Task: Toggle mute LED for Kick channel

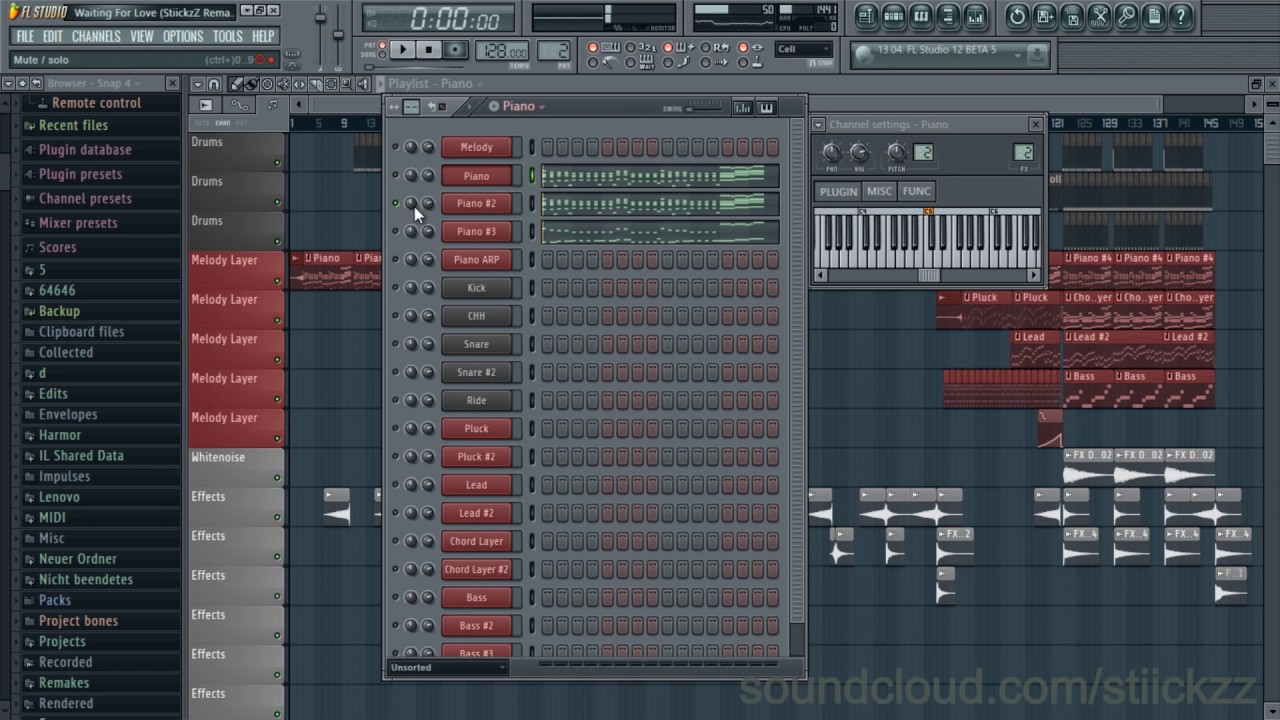Action: click(395, 288)
